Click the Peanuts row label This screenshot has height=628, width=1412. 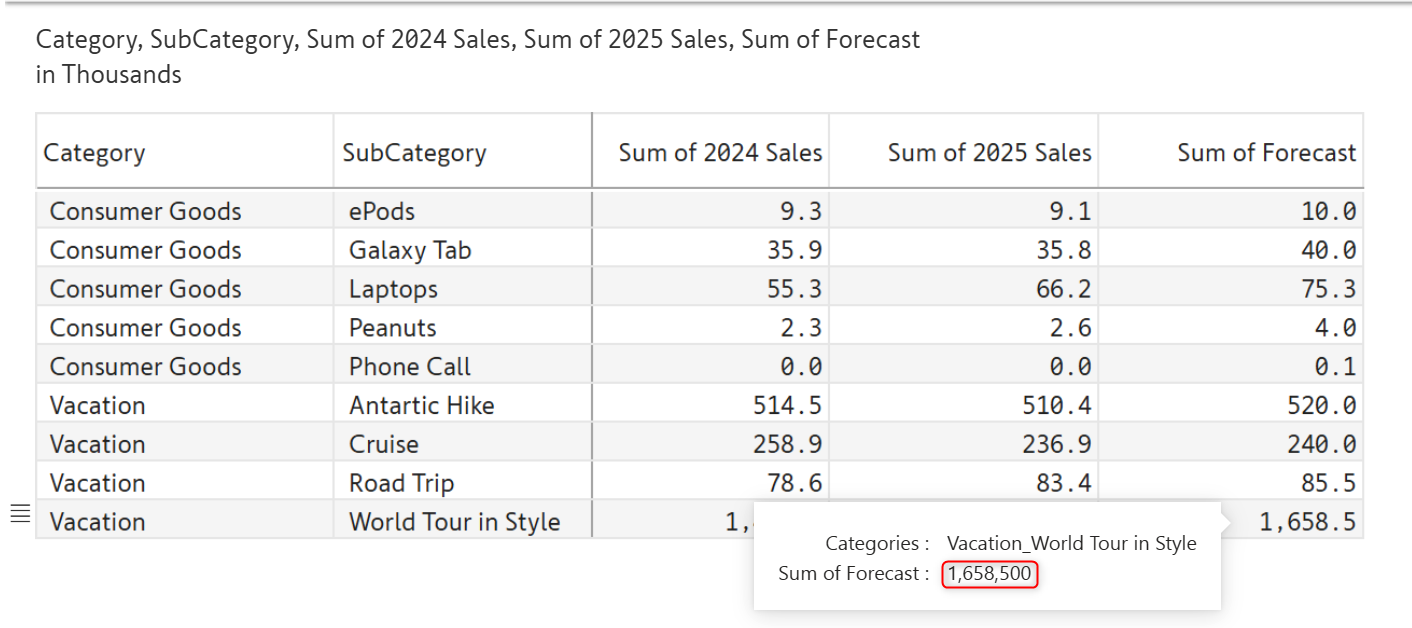click(x=392, y=328)
